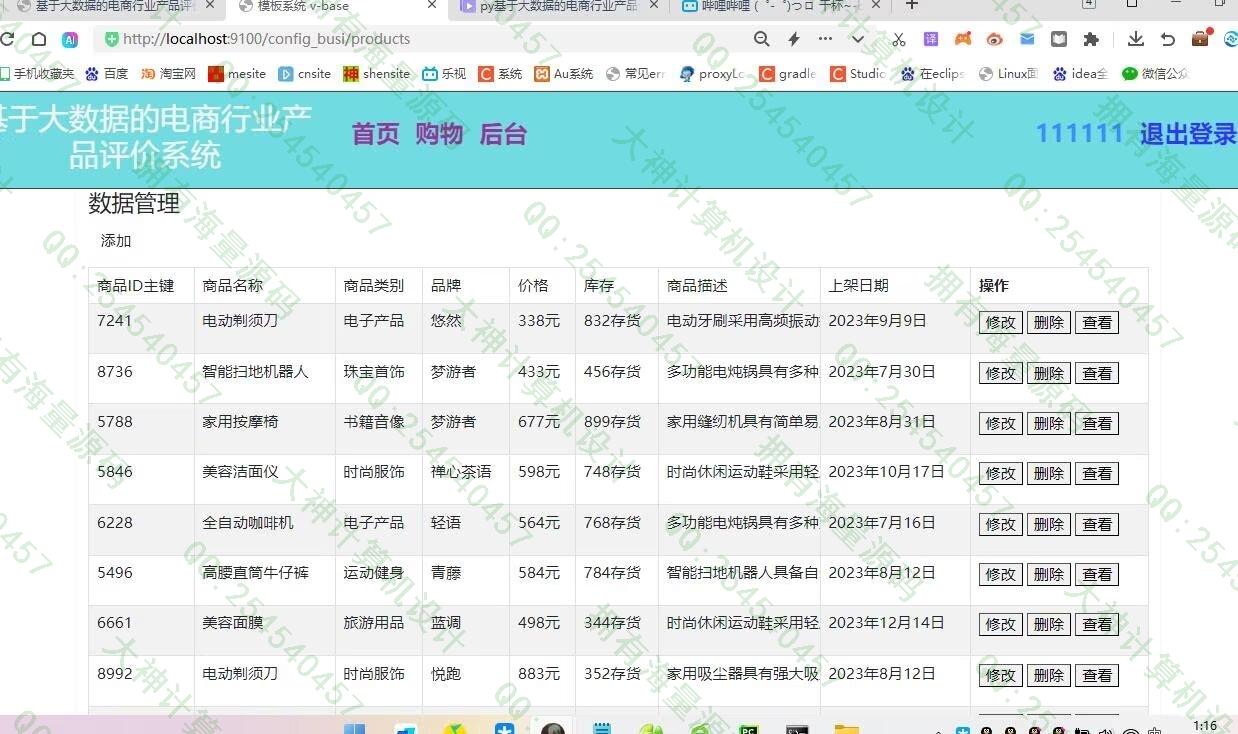Open the 手机收藏夹 bookmark
The image size is (1238, 734).
coord(37,73)
